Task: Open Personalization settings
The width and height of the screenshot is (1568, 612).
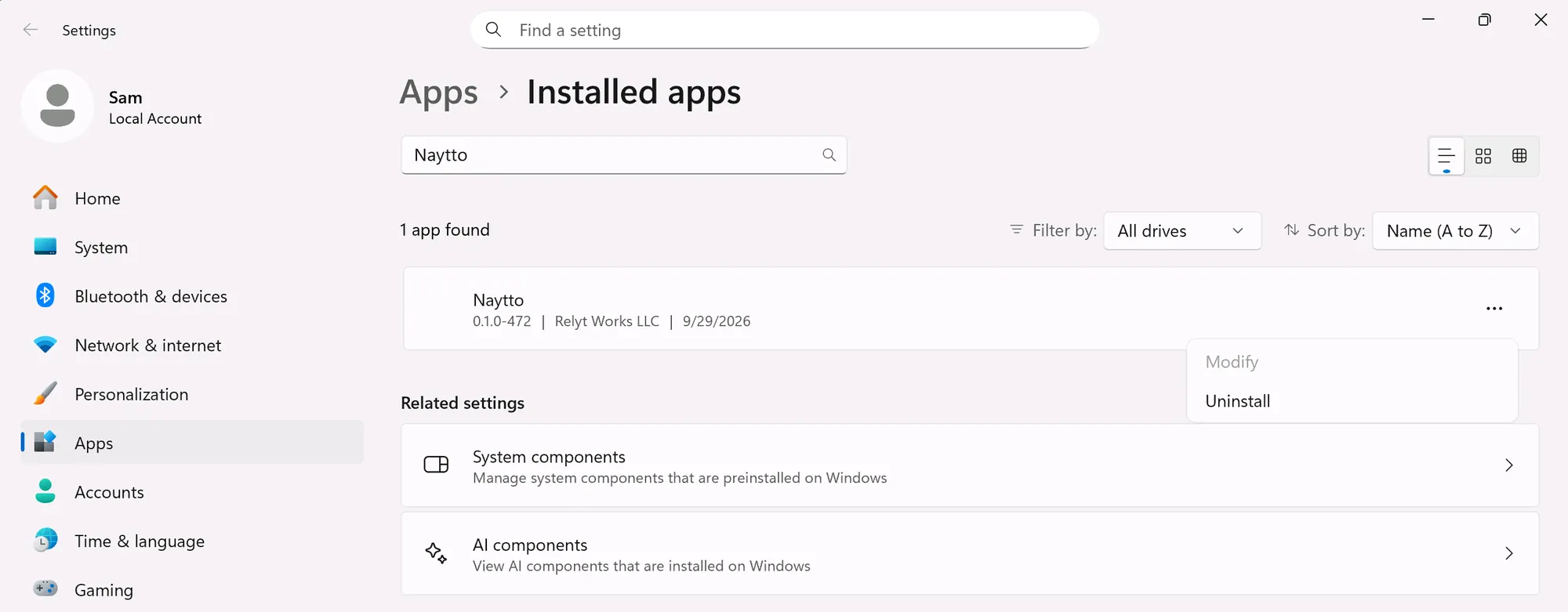Action: point(192,394)
